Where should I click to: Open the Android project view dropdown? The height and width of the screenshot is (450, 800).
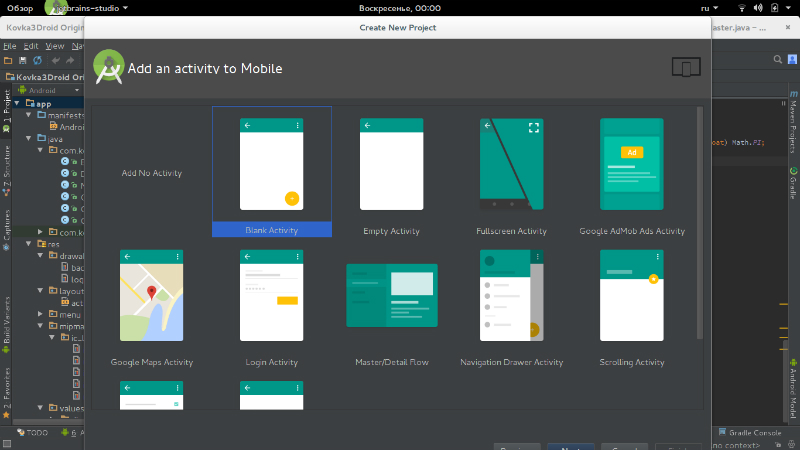[49, 90]
